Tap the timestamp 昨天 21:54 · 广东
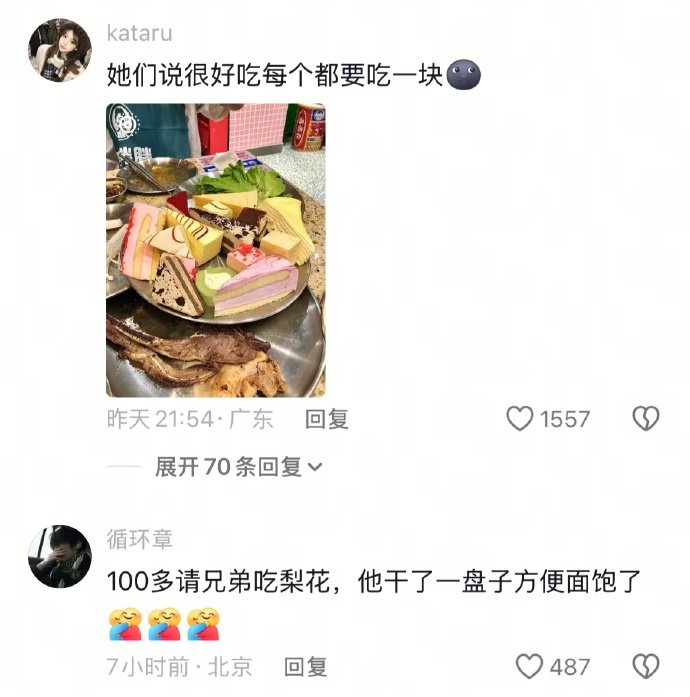Image resolution: width=690 pixels, height=697 pixels. pos(190,419)
